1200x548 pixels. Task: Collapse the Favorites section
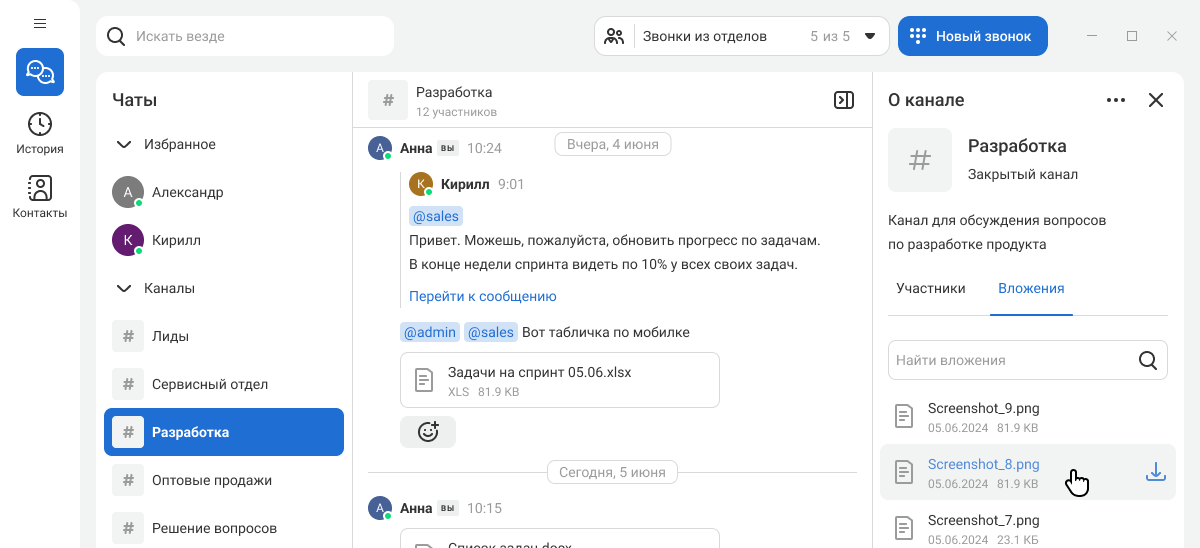point(124,144)
